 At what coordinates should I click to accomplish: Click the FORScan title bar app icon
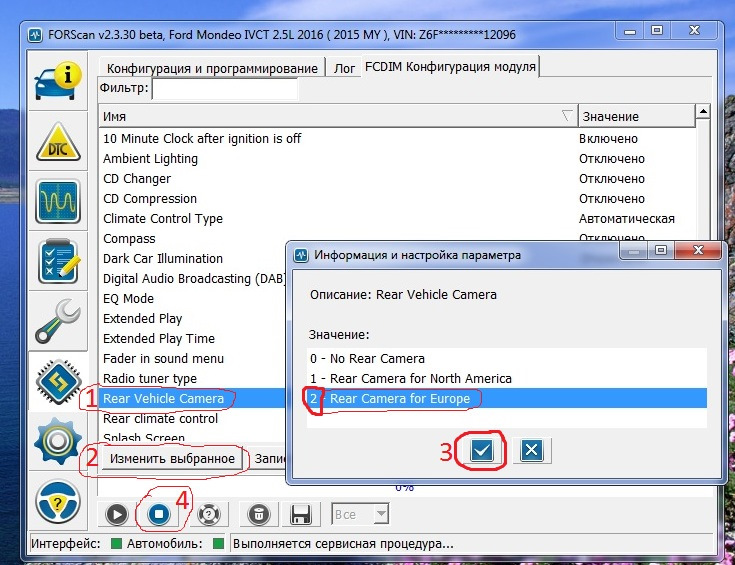tap(35, 35)
